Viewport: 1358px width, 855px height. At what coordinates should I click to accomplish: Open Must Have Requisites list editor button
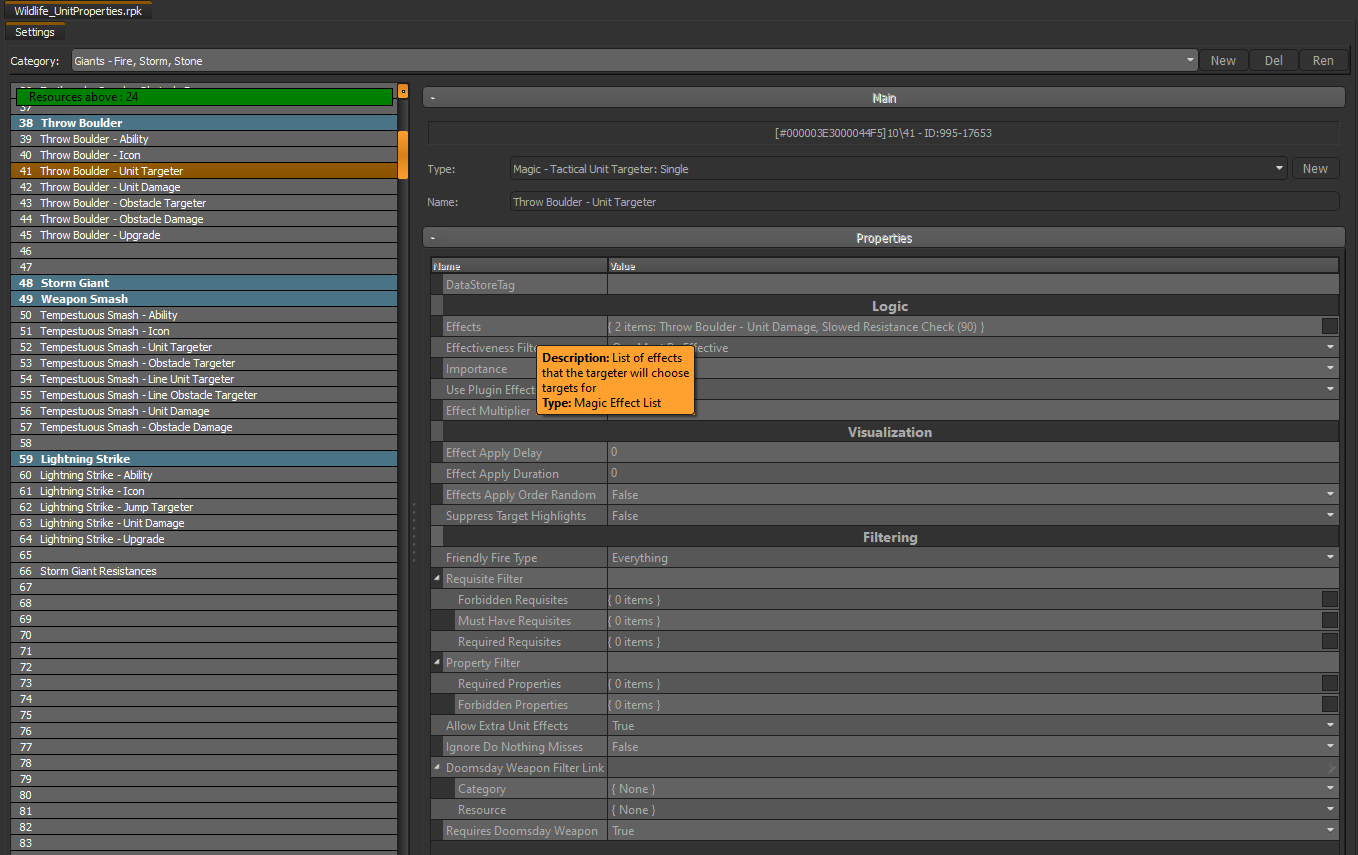click(x=1329, y=620)
